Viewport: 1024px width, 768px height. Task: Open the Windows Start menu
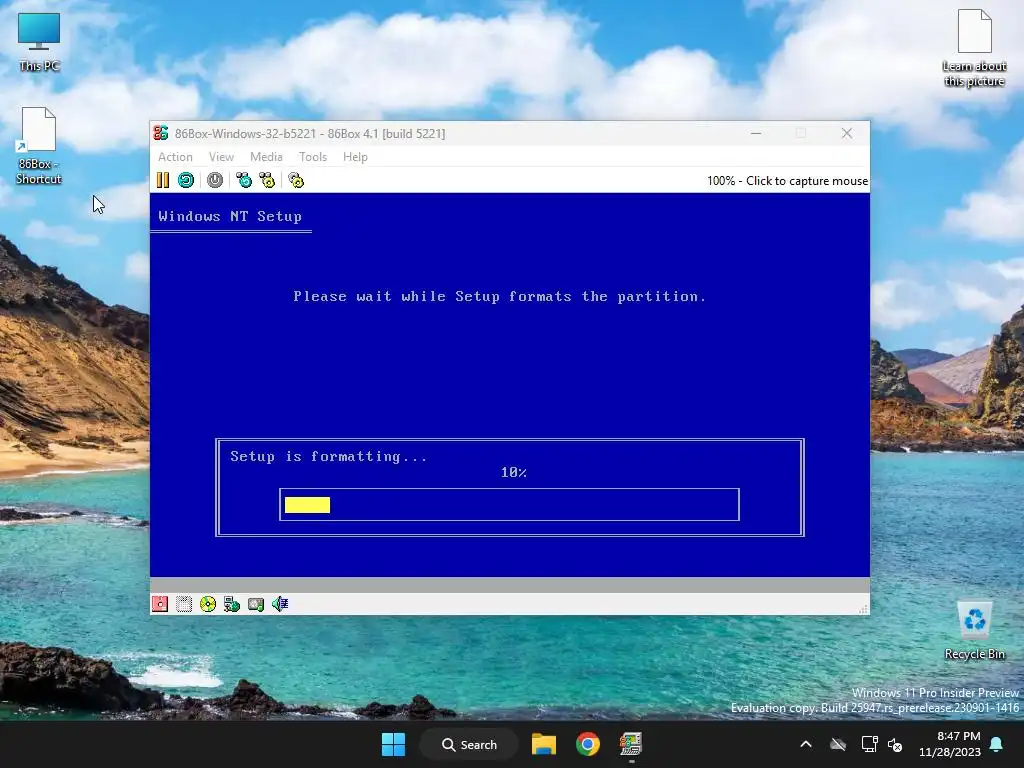coord(393,744)
